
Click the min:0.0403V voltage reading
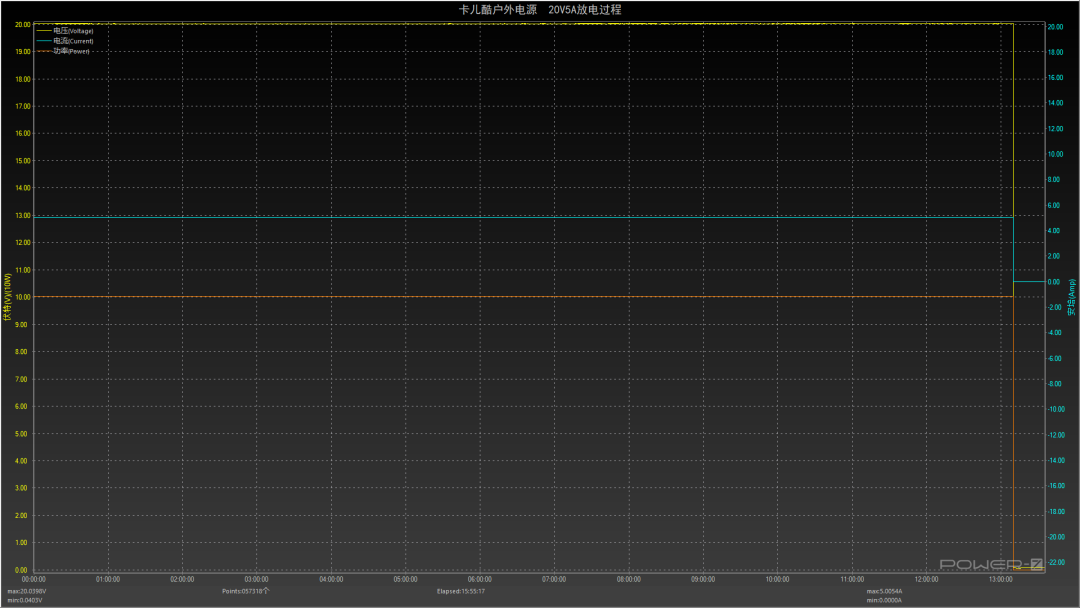(x=25, y=600)
